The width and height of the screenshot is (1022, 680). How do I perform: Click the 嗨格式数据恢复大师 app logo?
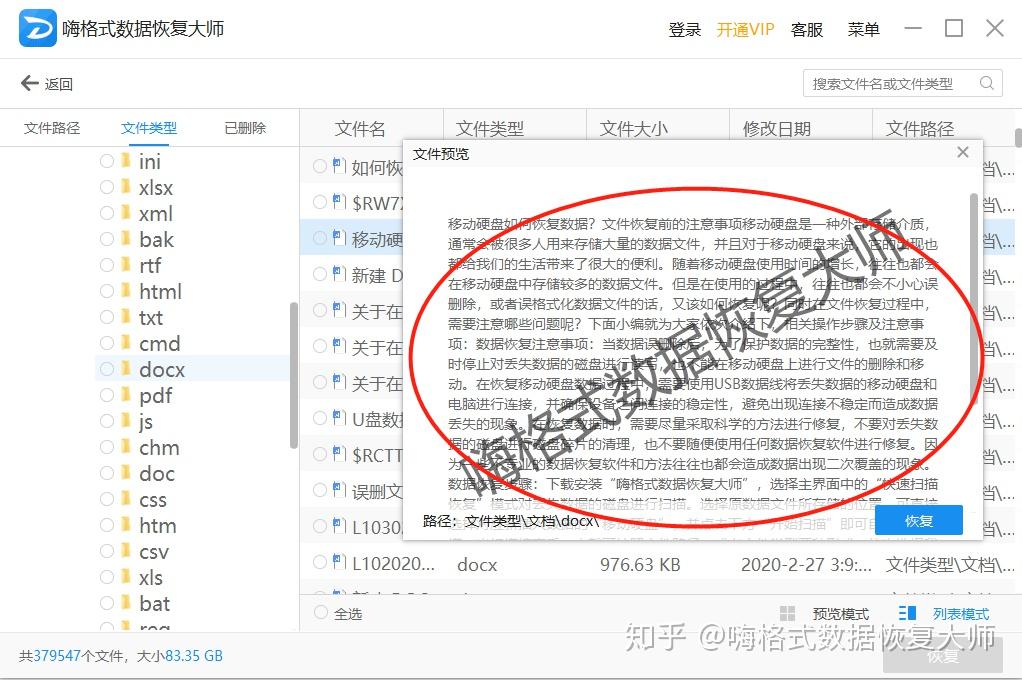(37, 29)
